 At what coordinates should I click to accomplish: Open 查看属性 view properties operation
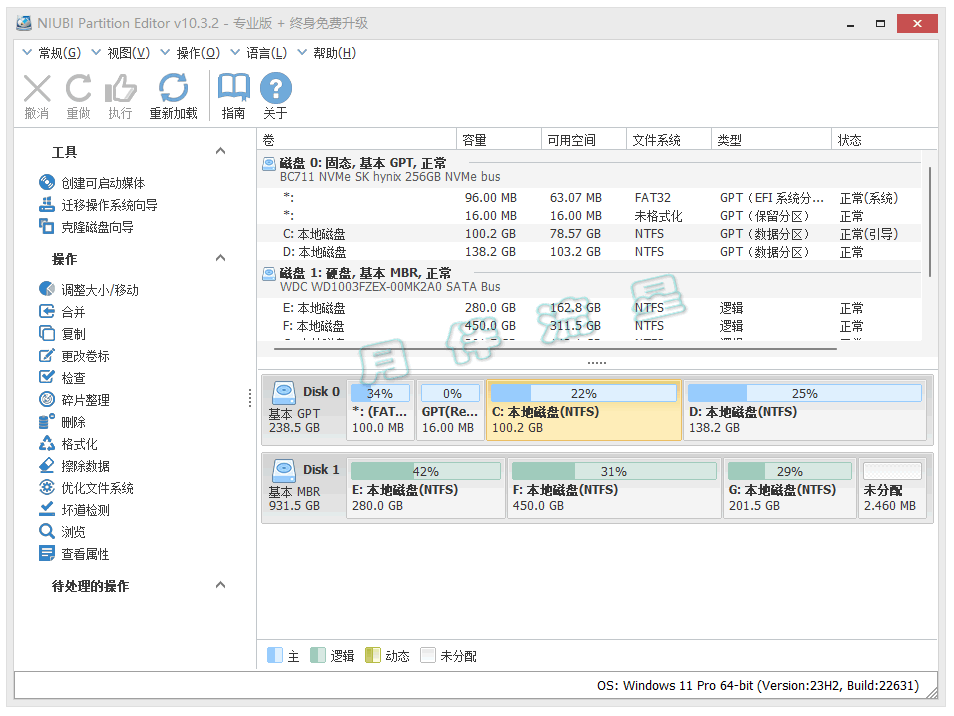coord(74,554)
